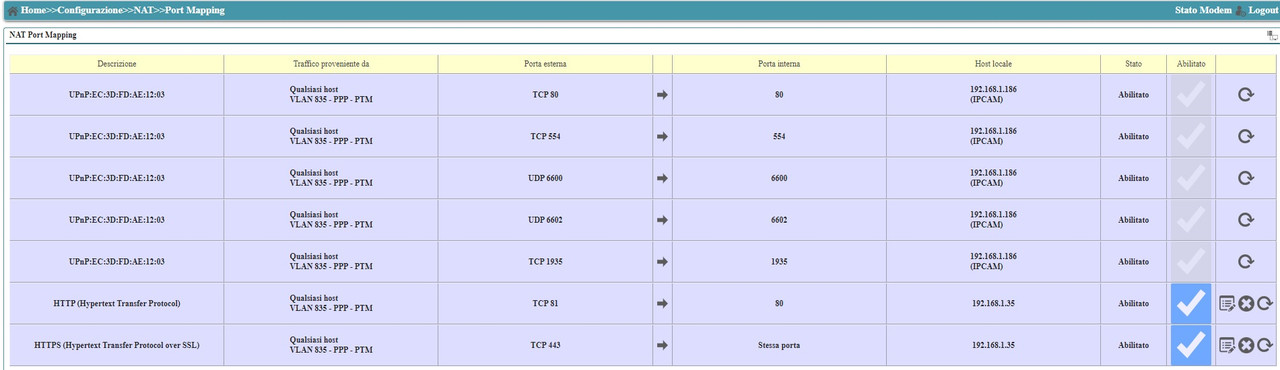This screenshot has width=1280, height=370.
Task: Click host 192.168.1.35 in the HTTP row
Action: (x=993, y=303)
